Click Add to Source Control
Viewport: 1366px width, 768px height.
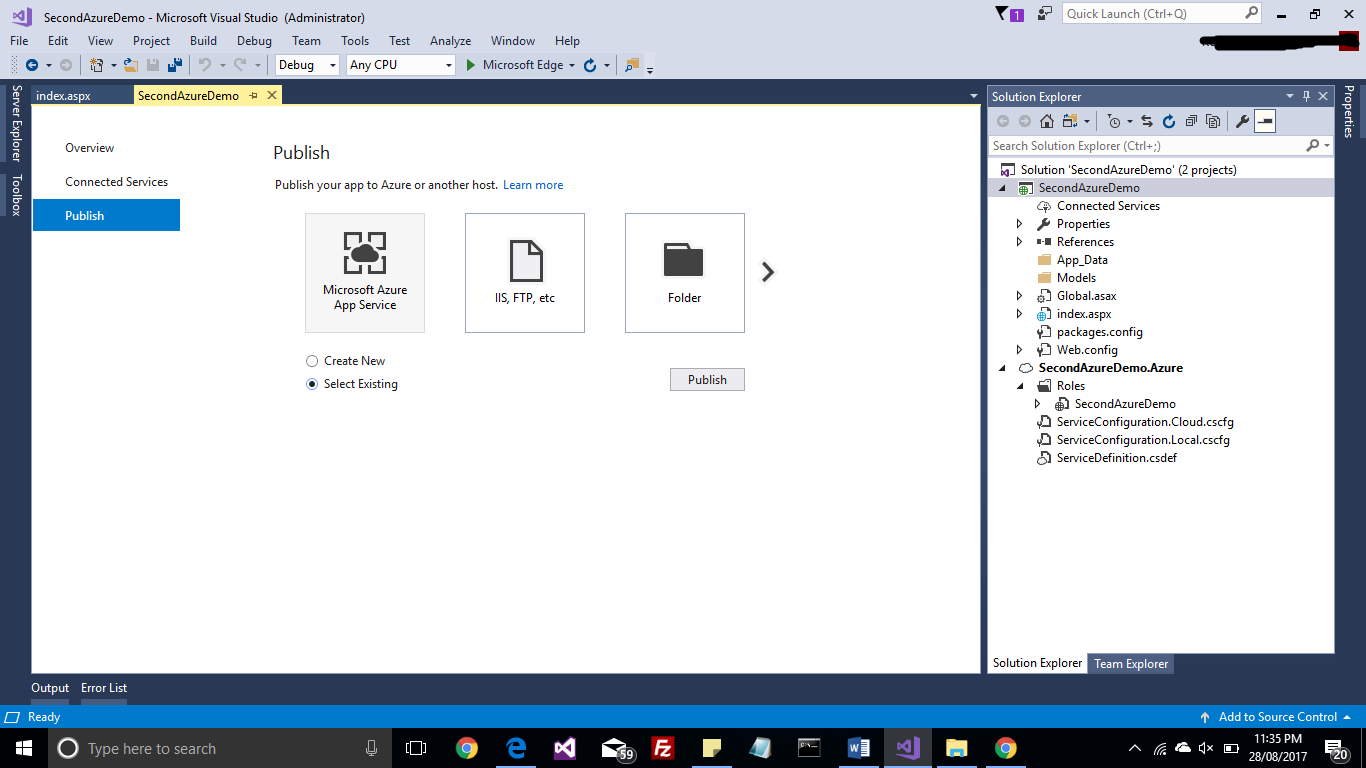(1277, 717)
